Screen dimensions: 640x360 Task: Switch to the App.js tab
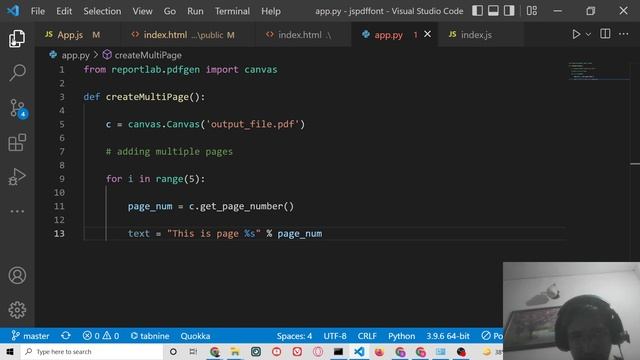[78, 35]
